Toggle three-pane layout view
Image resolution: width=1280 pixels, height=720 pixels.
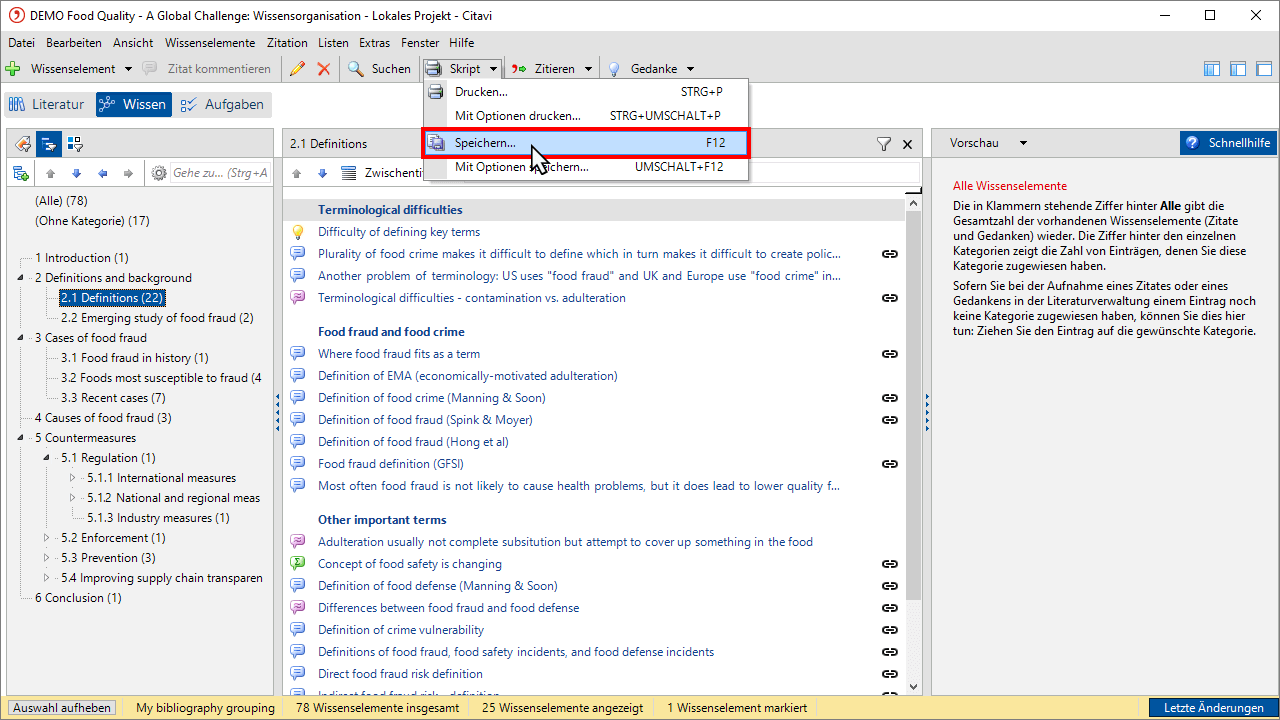tap(1212, 69)
